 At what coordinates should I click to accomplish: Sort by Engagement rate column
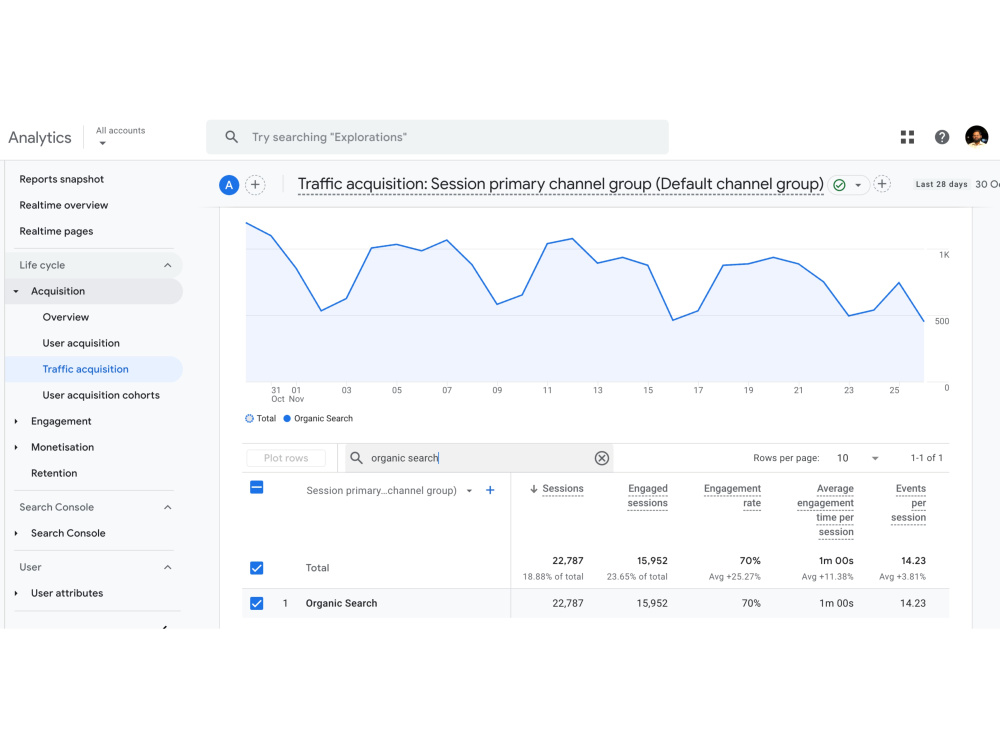point(732,496)
